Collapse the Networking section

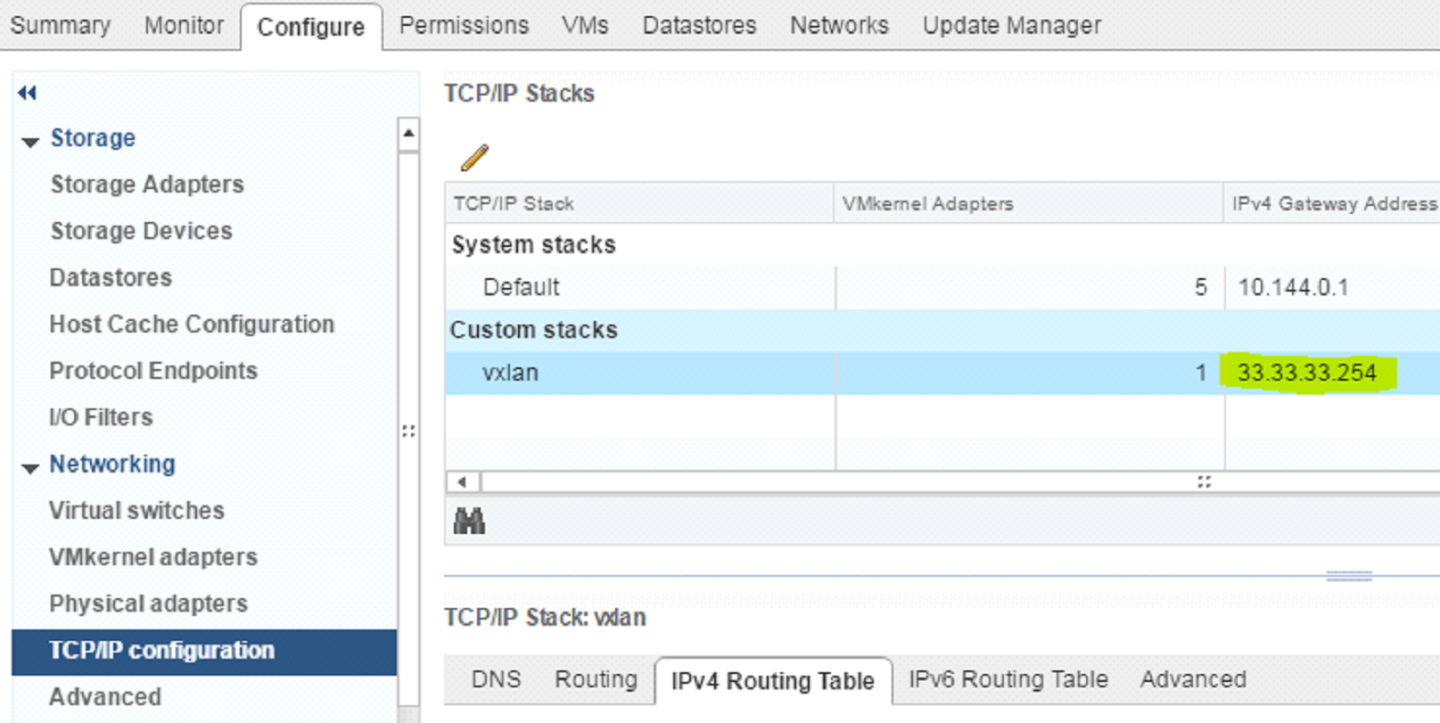[x=31, y=463]
